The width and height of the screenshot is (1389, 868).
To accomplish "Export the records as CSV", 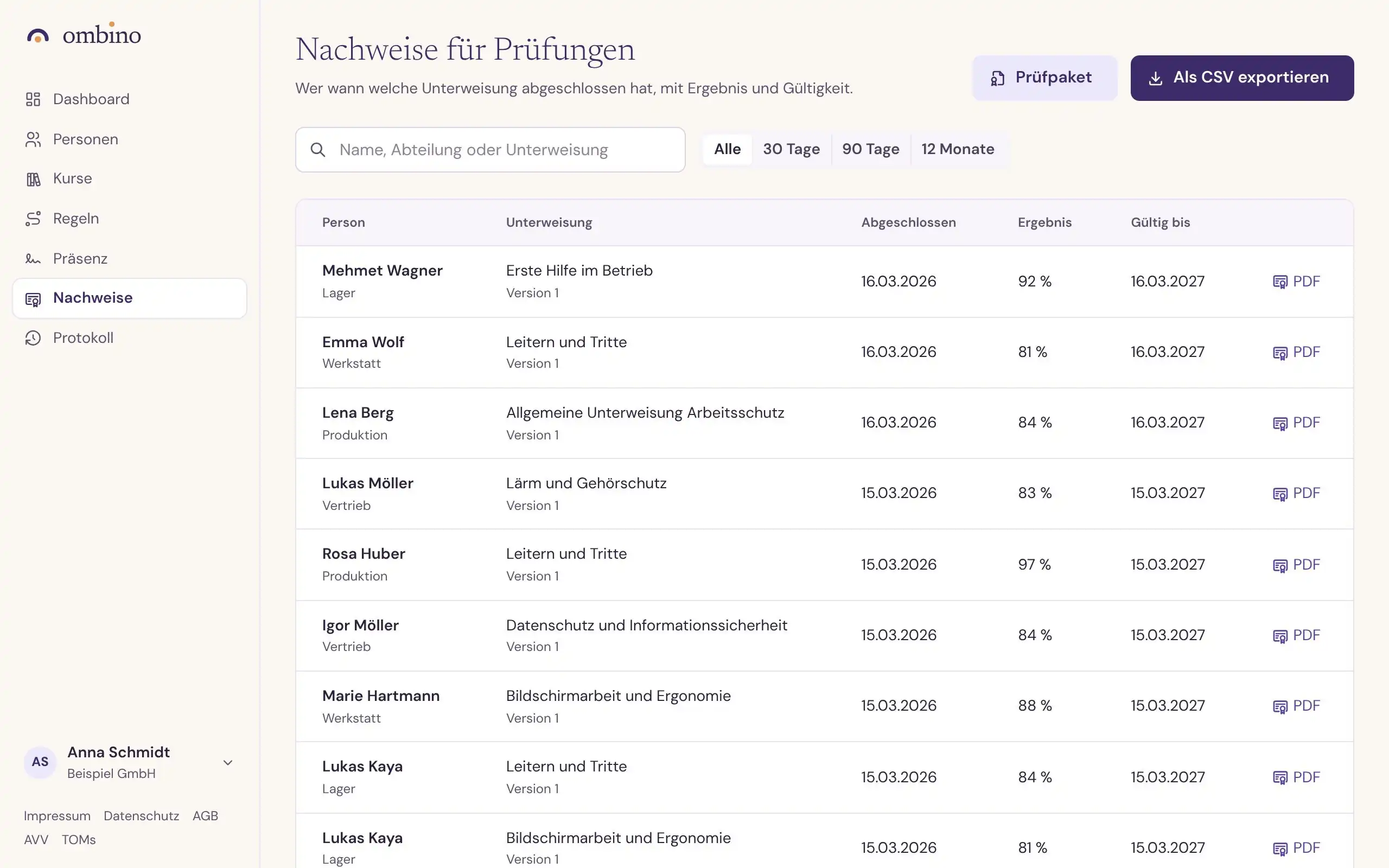I will point(1242,78).
